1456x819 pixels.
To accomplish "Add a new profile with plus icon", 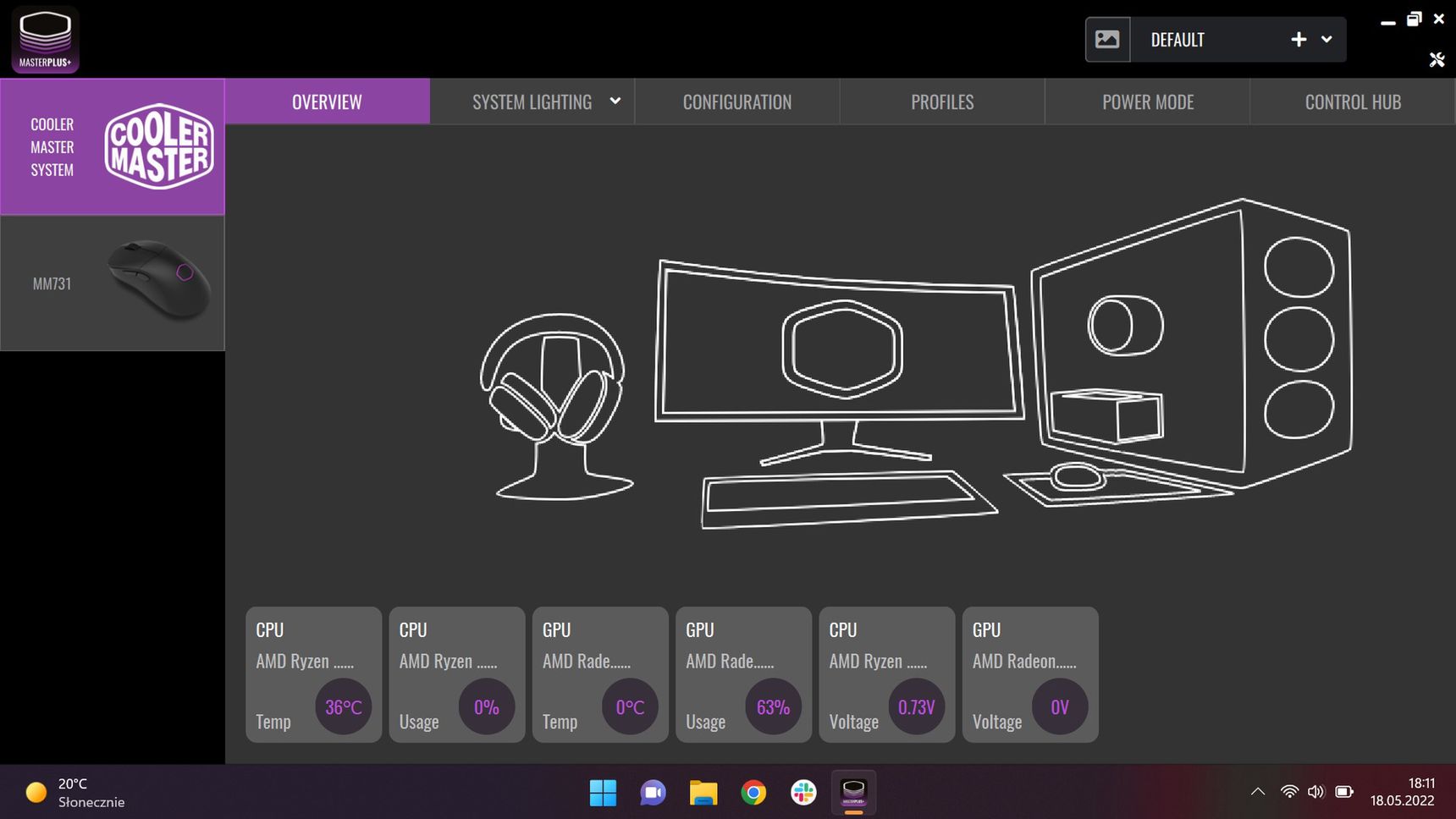I will (1299, 40).
